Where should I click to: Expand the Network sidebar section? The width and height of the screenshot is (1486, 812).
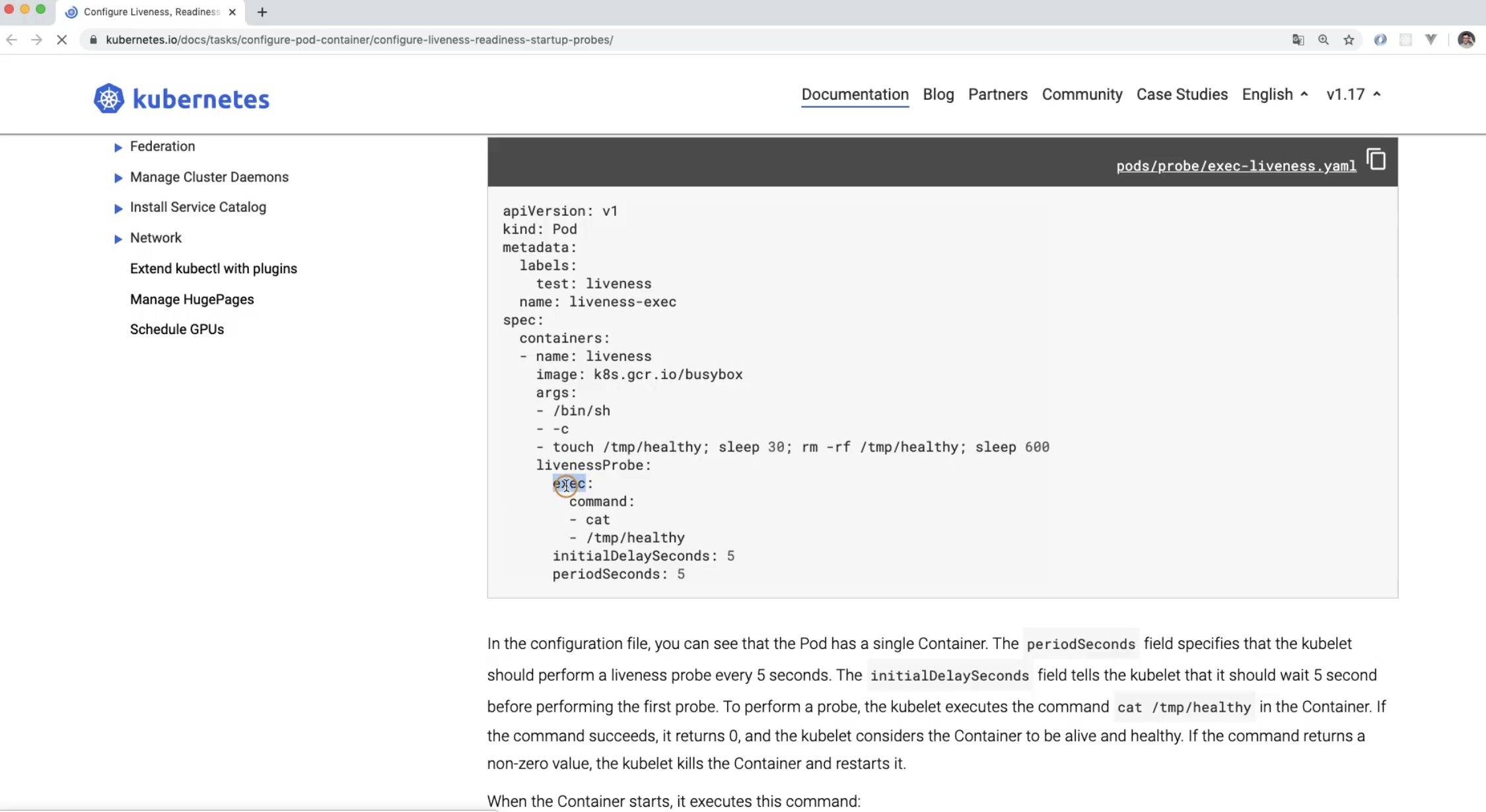[118, 239]
